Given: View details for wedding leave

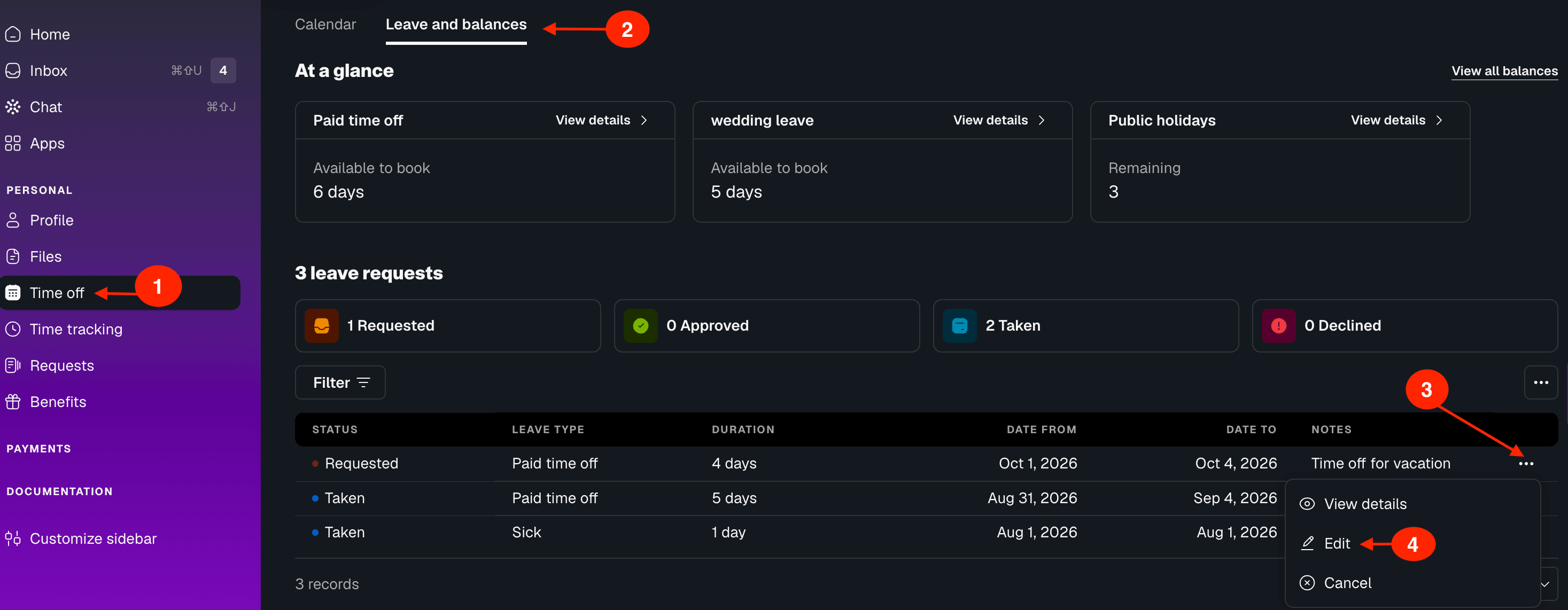Looking at the screenshot, I should click(x=998, y=120).
